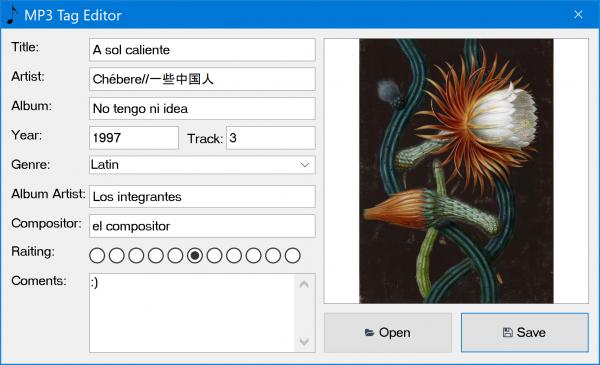
Task: Select the seventh rating radio button
Action: (x=214, y=256)
